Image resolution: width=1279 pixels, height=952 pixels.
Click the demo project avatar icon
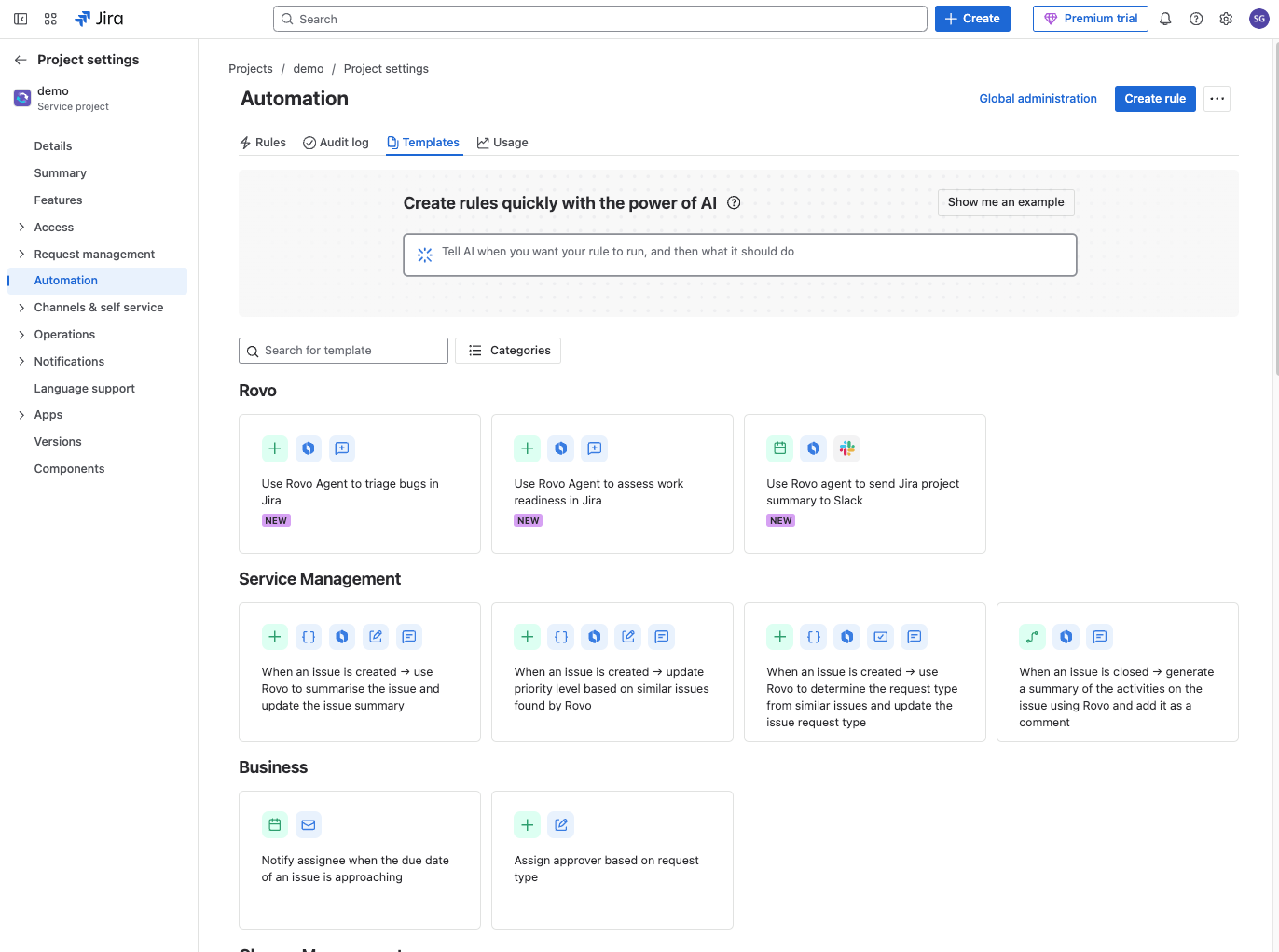tap(22, 98)
